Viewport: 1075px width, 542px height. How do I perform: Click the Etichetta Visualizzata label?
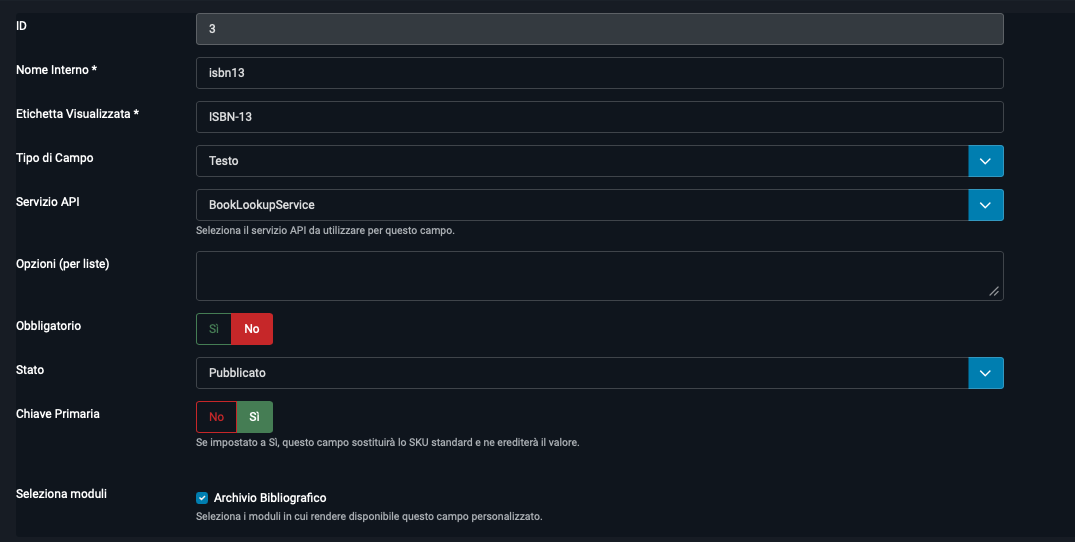pos(77,114)
